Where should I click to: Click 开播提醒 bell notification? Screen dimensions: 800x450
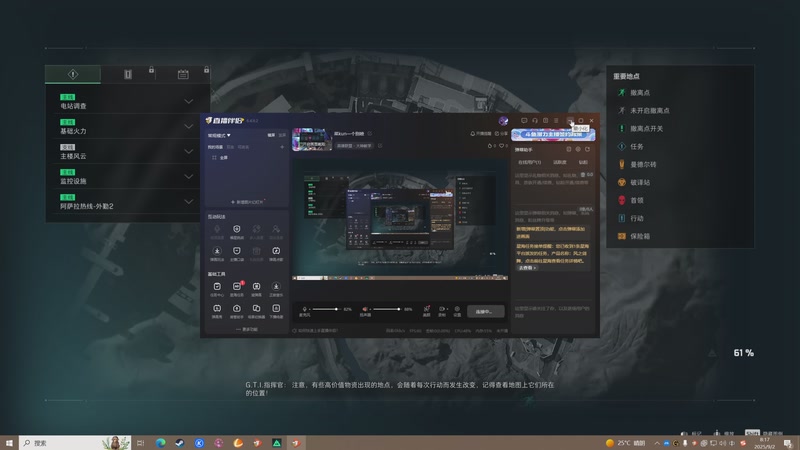tap(481, 134)
